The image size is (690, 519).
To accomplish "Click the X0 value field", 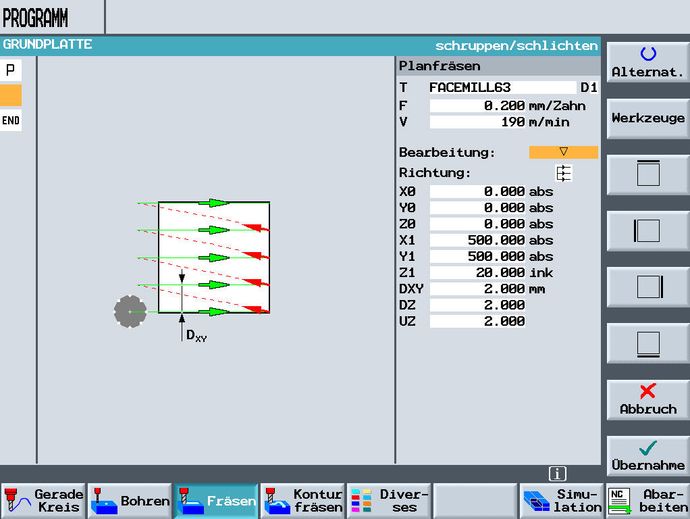I will [477, 191].
